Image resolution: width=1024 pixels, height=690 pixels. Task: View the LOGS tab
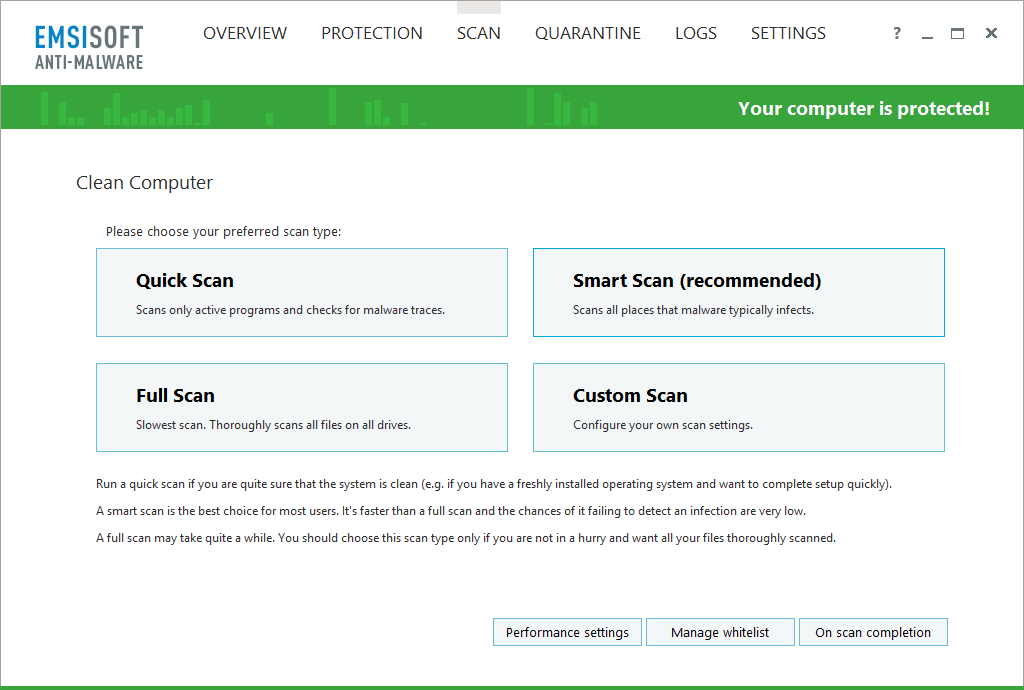click(695, 33)
